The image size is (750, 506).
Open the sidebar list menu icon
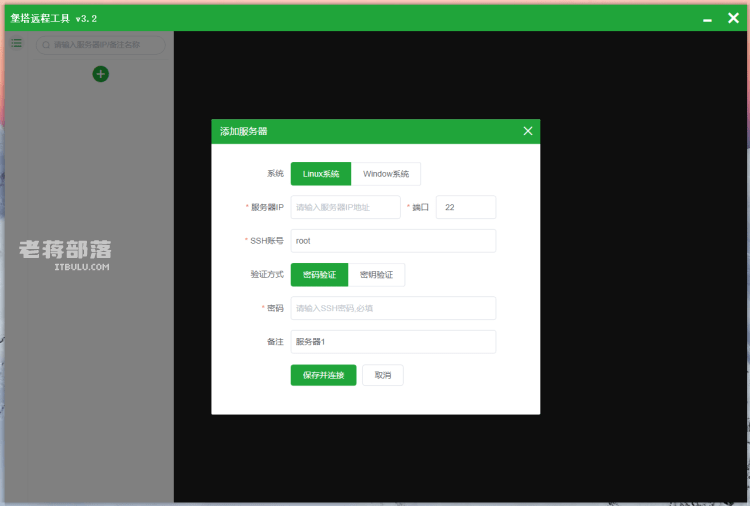coord(17,44)
